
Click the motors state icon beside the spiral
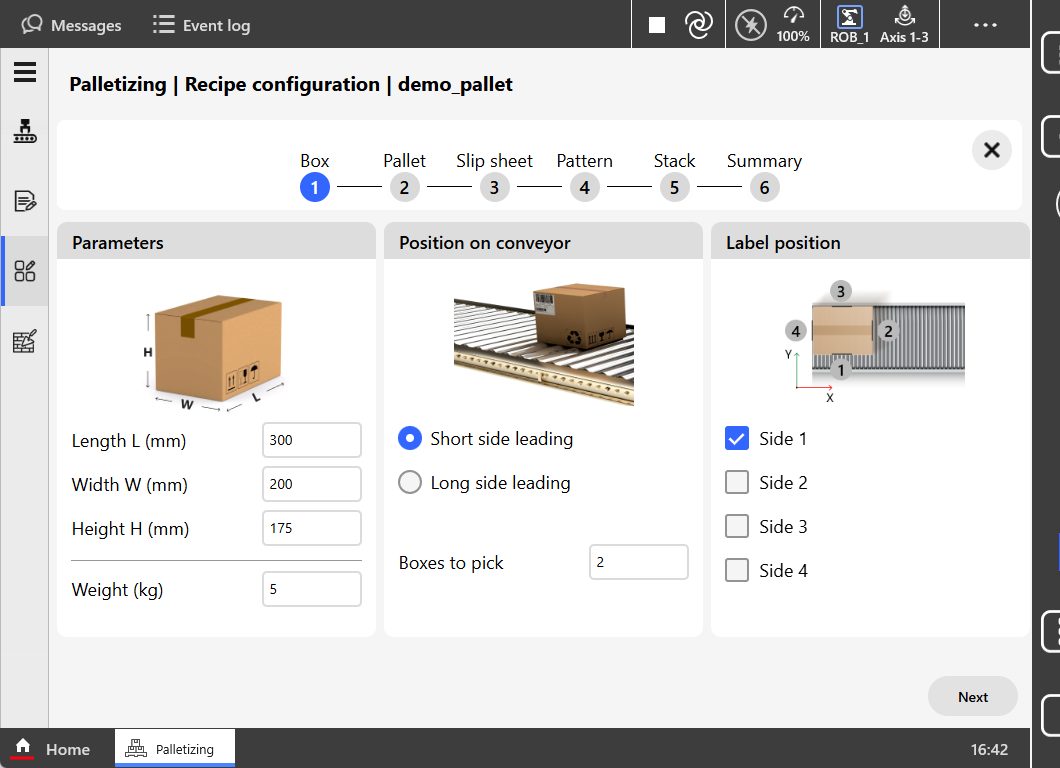750,25
